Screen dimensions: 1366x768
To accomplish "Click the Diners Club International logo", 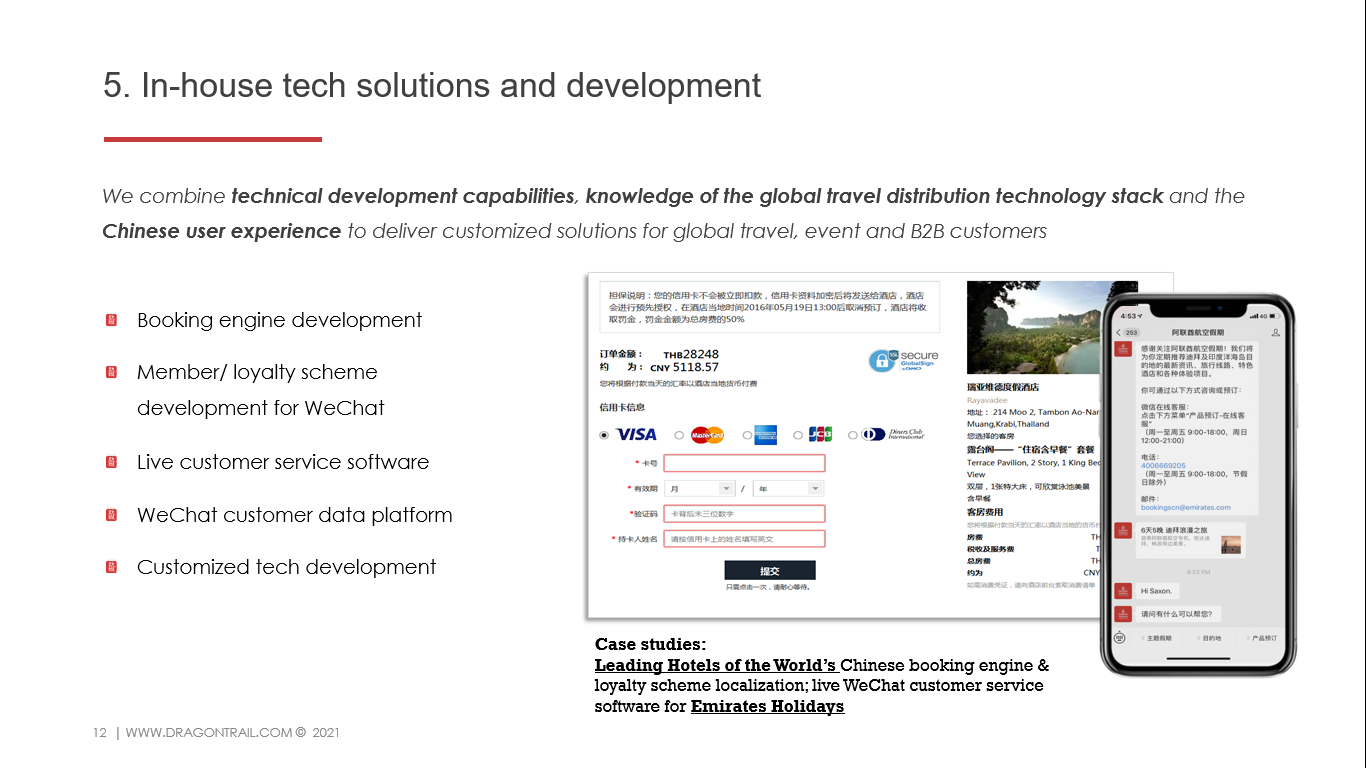I will [893, 435].
